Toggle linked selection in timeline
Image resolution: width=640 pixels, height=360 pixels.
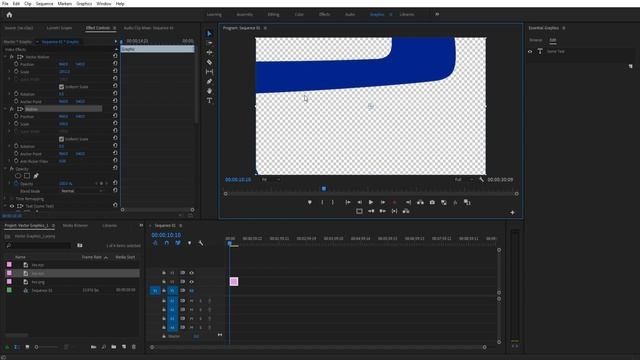(178, 243)
